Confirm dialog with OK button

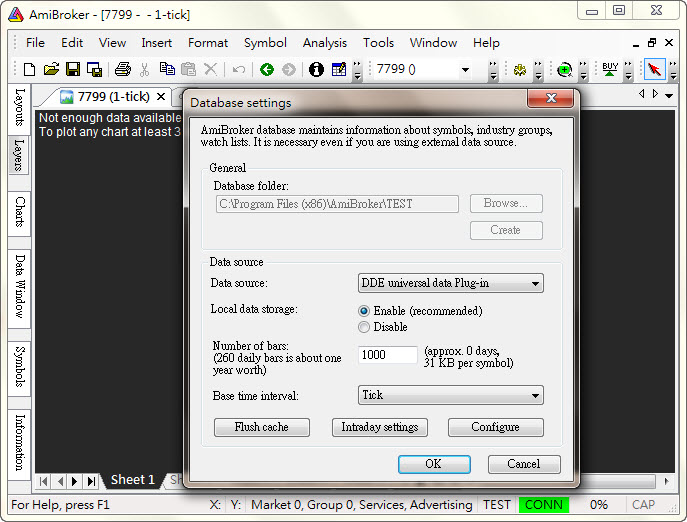pos(434,464)
